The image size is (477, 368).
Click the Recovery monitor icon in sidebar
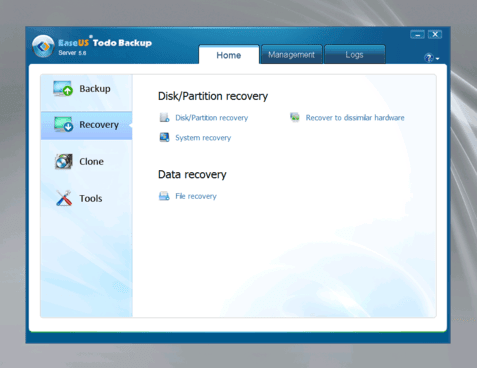coord(63,124)
